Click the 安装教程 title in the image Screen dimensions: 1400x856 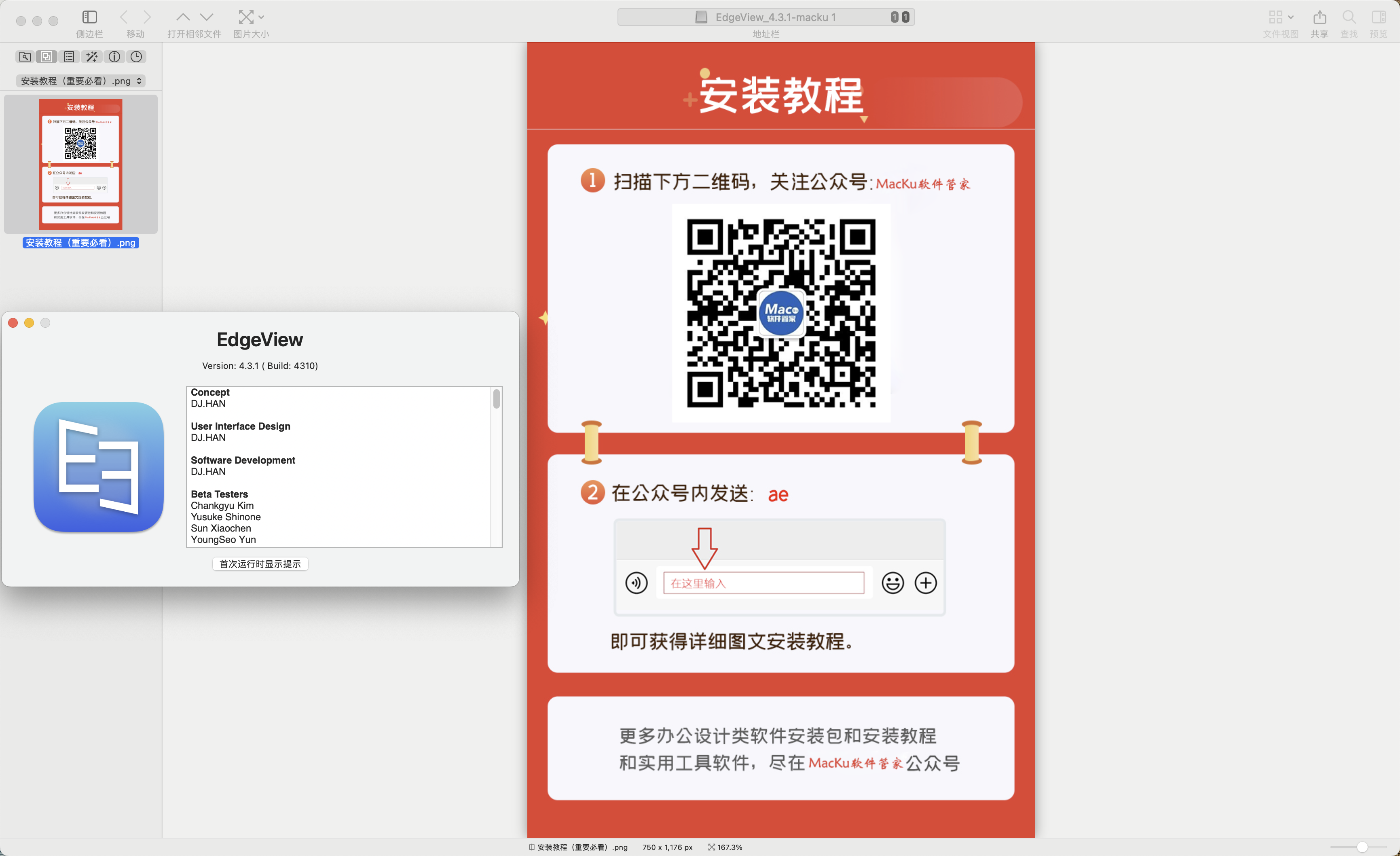click(781, 95)
